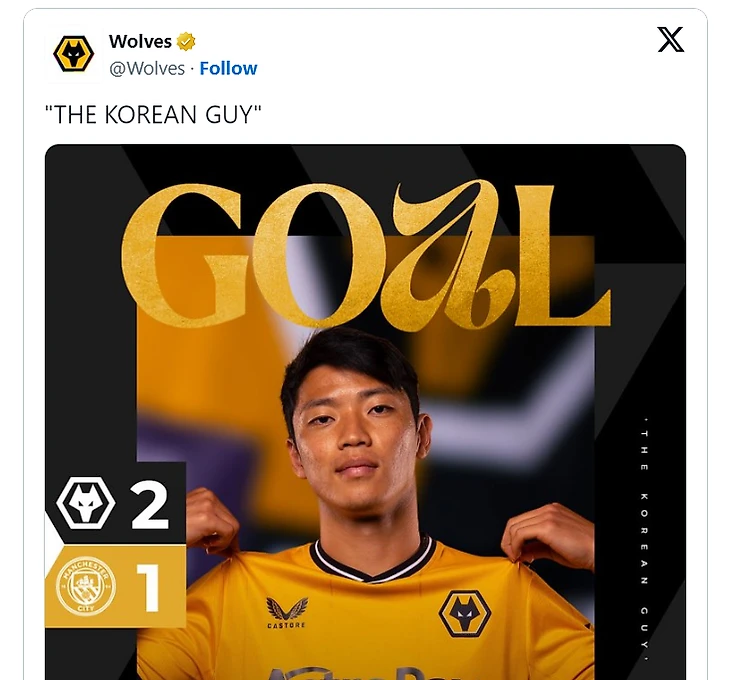Click the Wolves badge on the shirt chest
Viewport: 730px width, 680px height.
pos(465,614)
